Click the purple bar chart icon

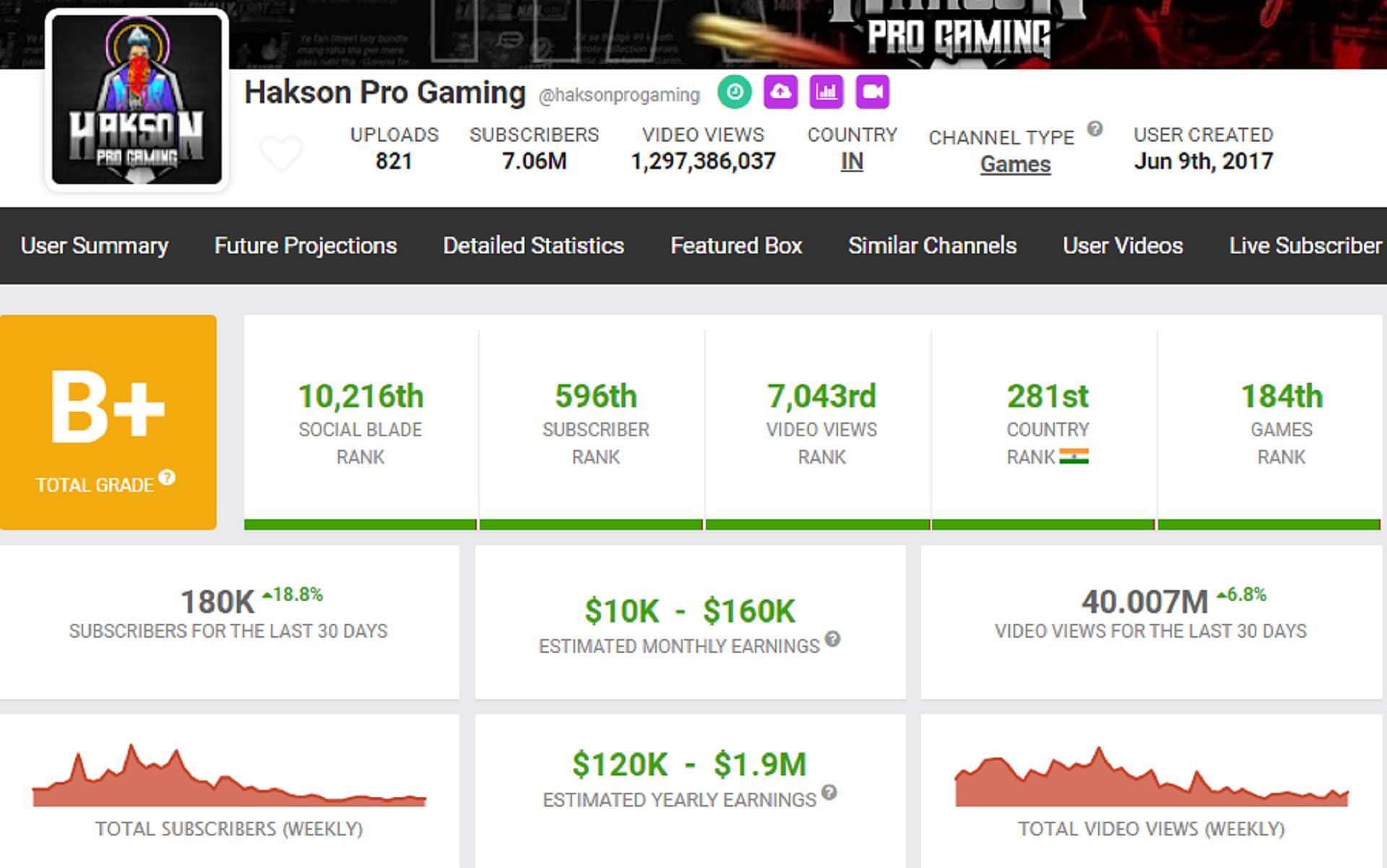click(x=826, y=92)
